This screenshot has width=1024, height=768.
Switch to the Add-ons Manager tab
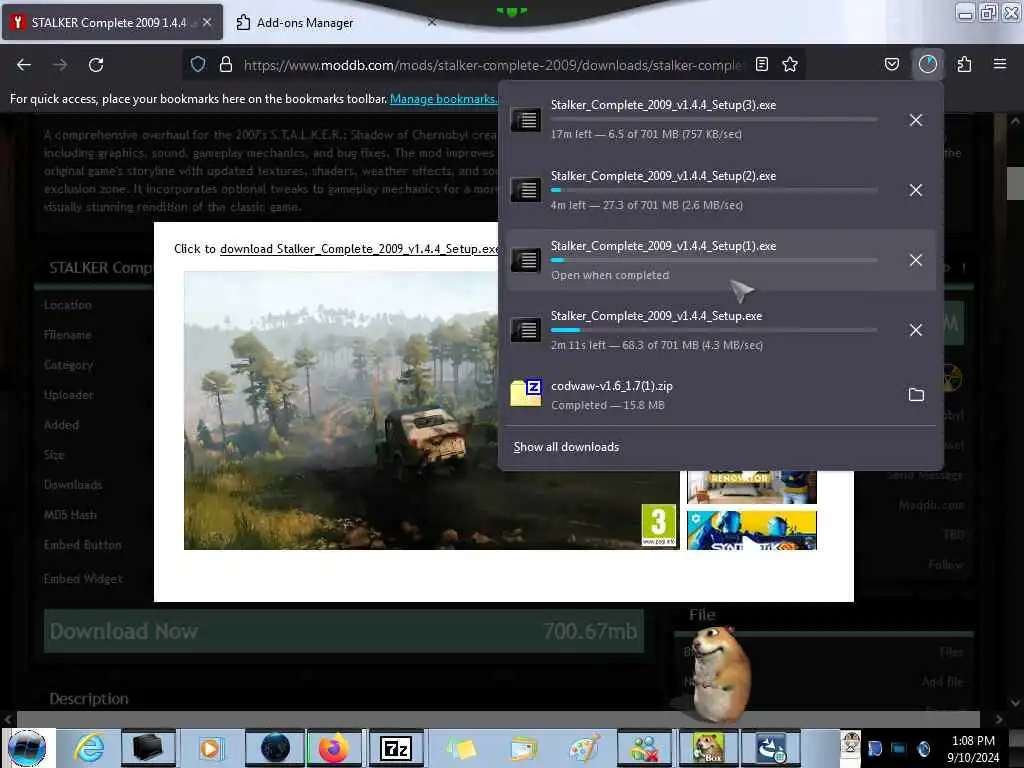click(x=305, y=22)
